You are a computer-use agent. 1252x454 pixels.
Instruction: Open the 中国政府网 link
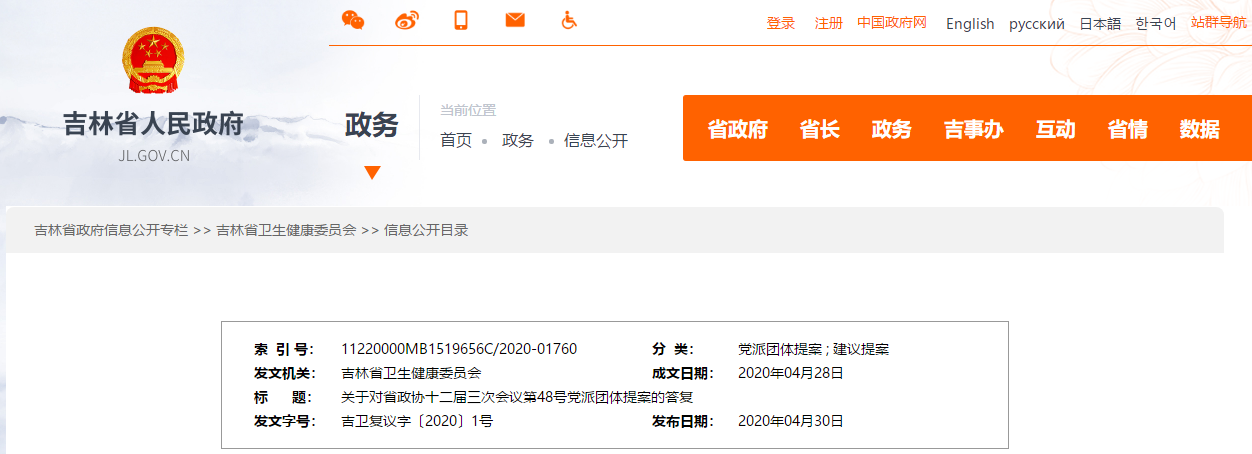(892, 24)
